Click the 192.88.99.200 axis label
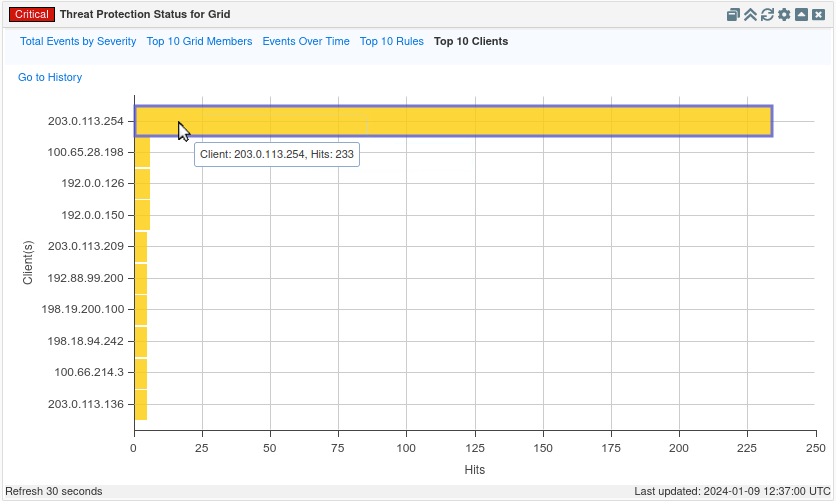836x501 pixels. tap(85, 278)
